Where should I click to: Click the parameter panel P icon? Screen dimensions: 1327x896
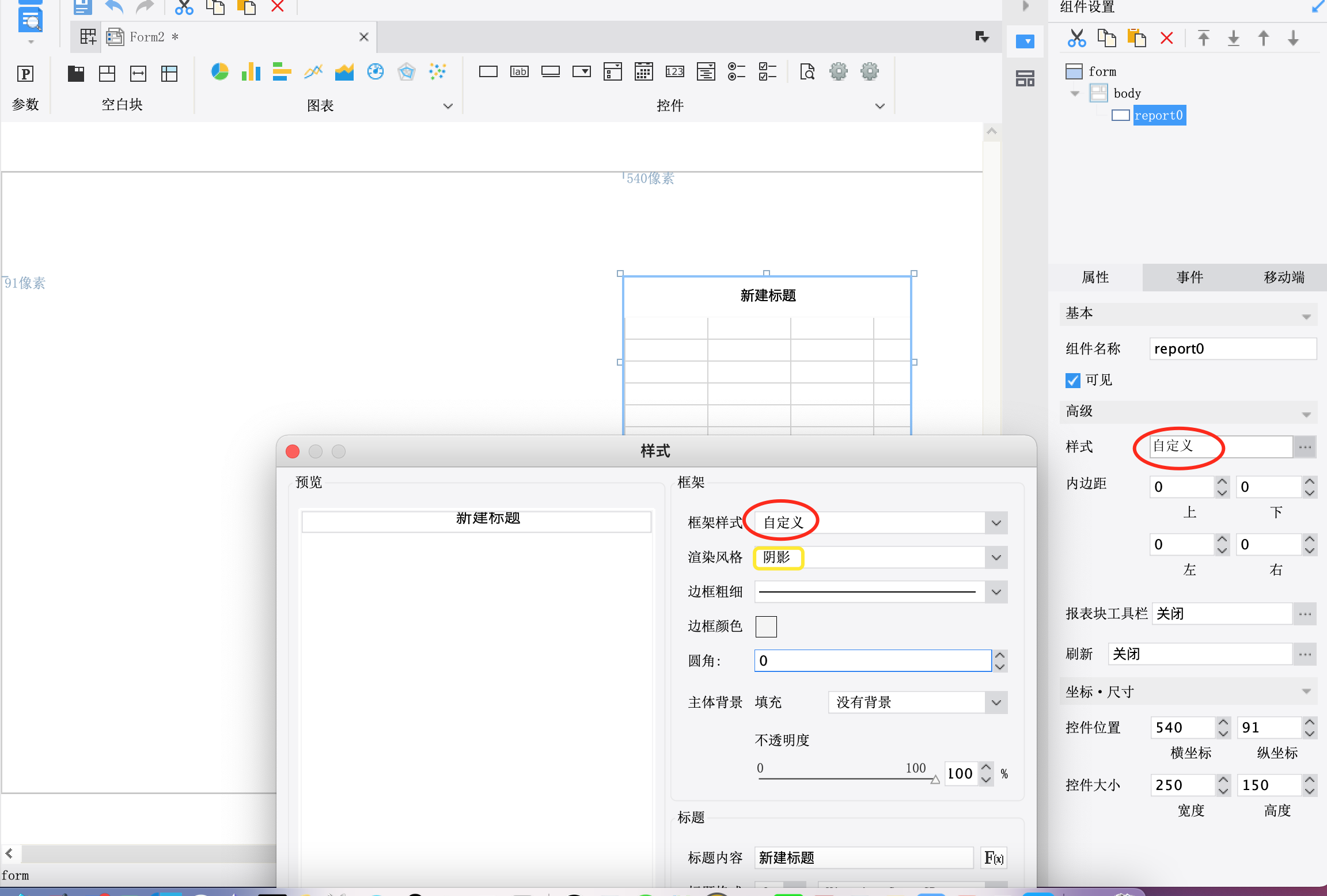25,74
